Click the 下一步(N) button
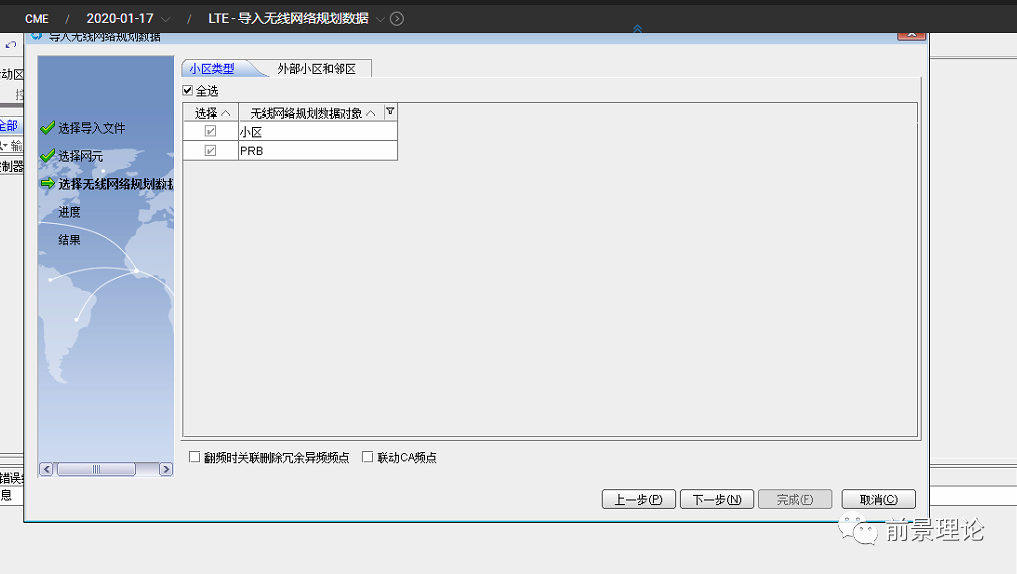 716,499
